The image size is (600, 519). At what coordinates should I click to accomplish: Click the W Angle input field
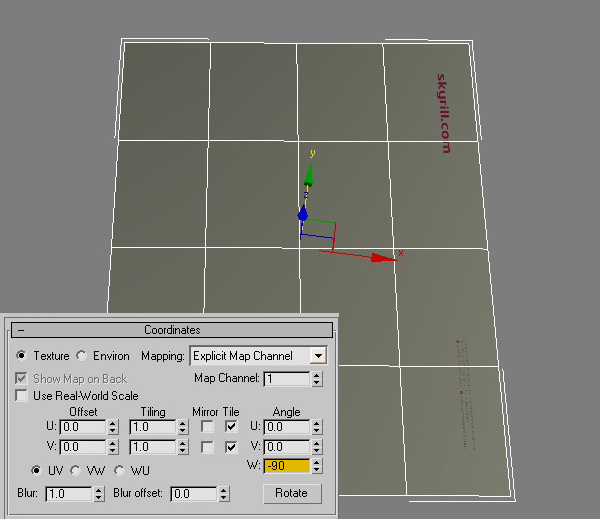coord(287,466)
